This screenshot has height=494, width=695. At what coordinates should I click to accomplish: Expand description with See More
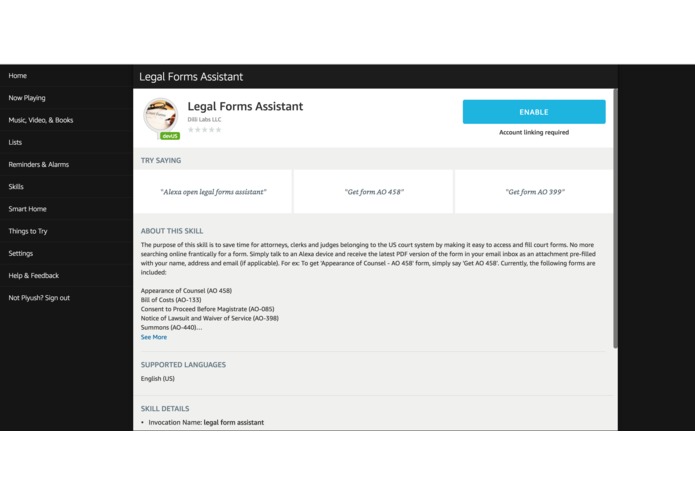click(x=154, y=337)
